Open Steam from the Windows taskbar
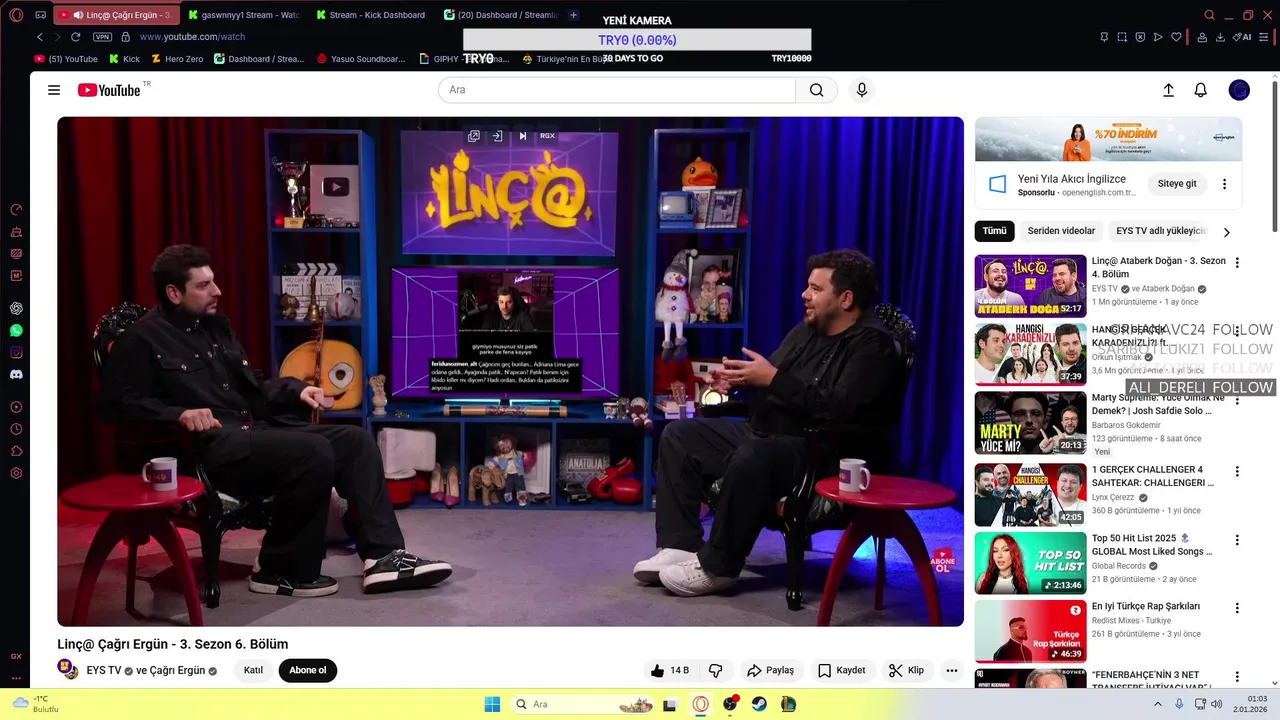This screenshot has height=720, width=1280. click(x=759, y=704)
